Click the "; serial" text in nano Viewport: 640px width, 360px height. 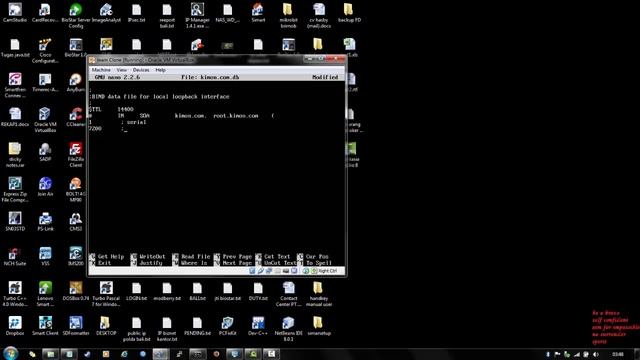(133, 122)
